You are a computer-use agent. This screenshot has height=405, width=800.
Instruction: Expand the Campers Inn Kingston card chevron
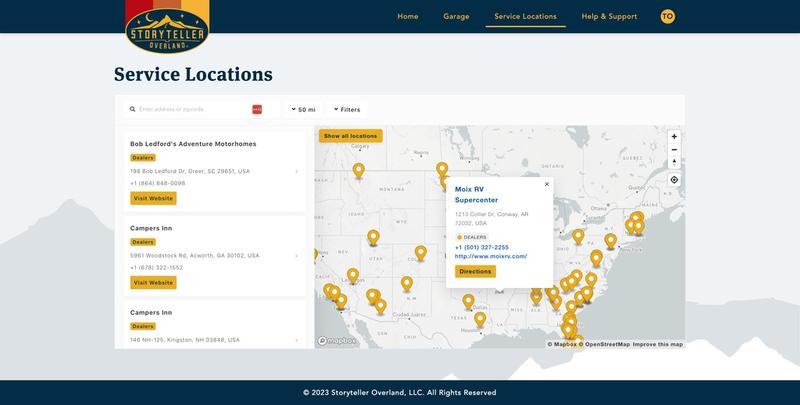point(297,340)
